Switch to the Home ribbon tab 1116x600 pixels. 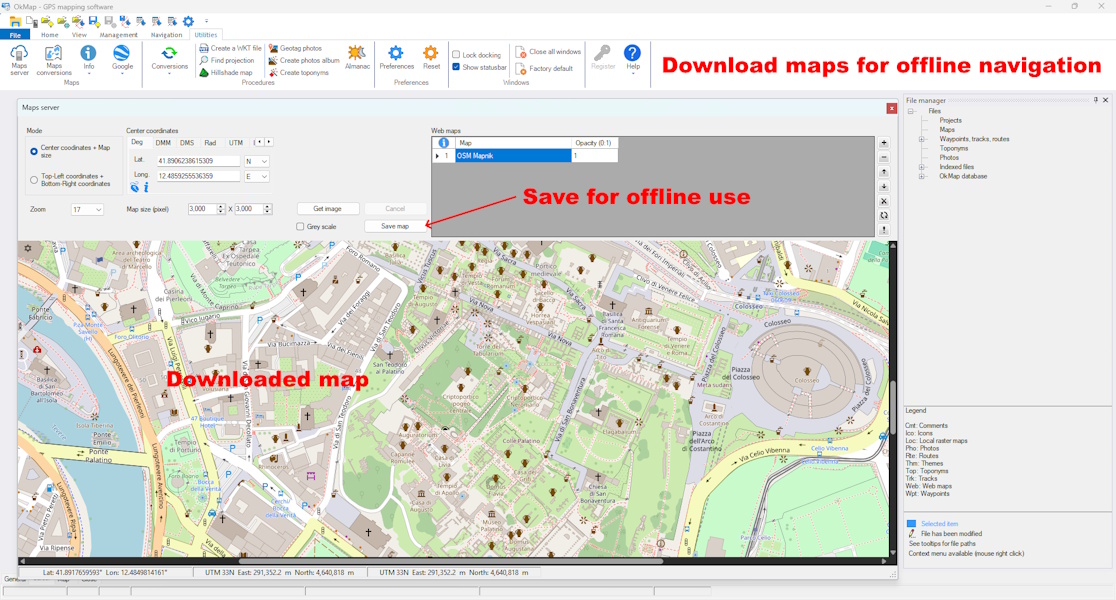50,35
